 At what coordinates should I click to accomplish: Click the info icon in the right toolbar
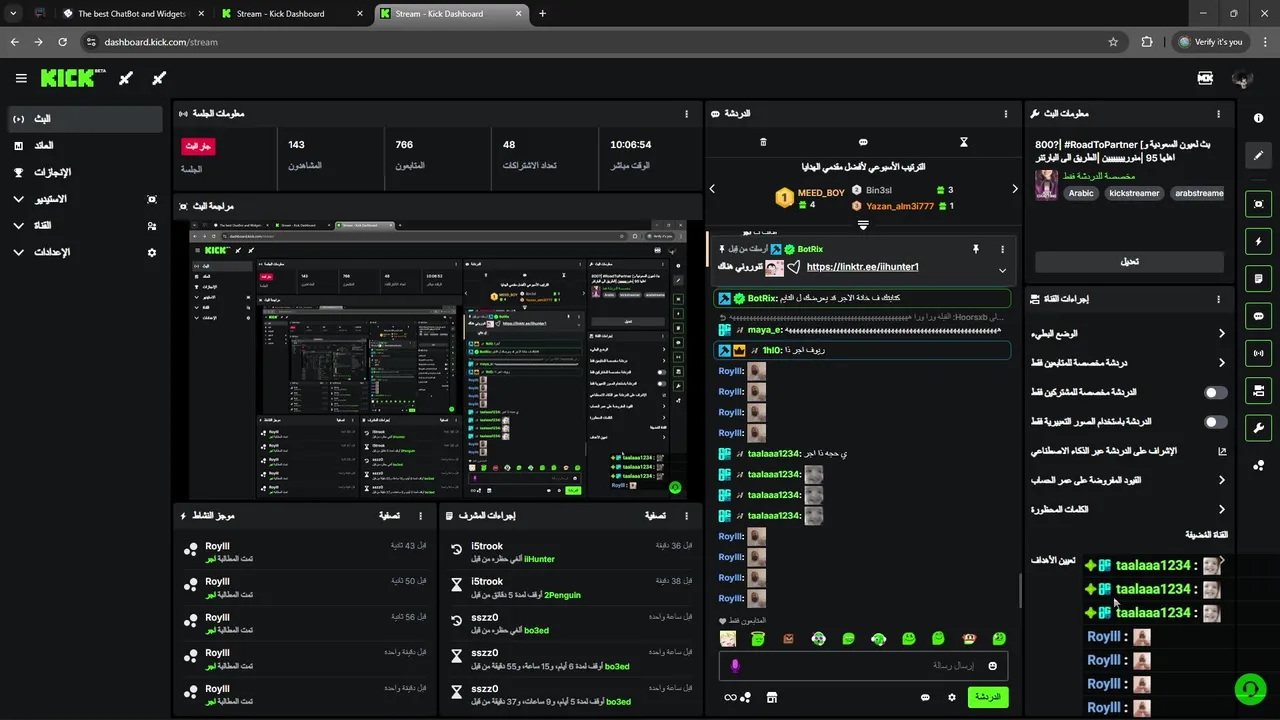[x=1258, y=118]
